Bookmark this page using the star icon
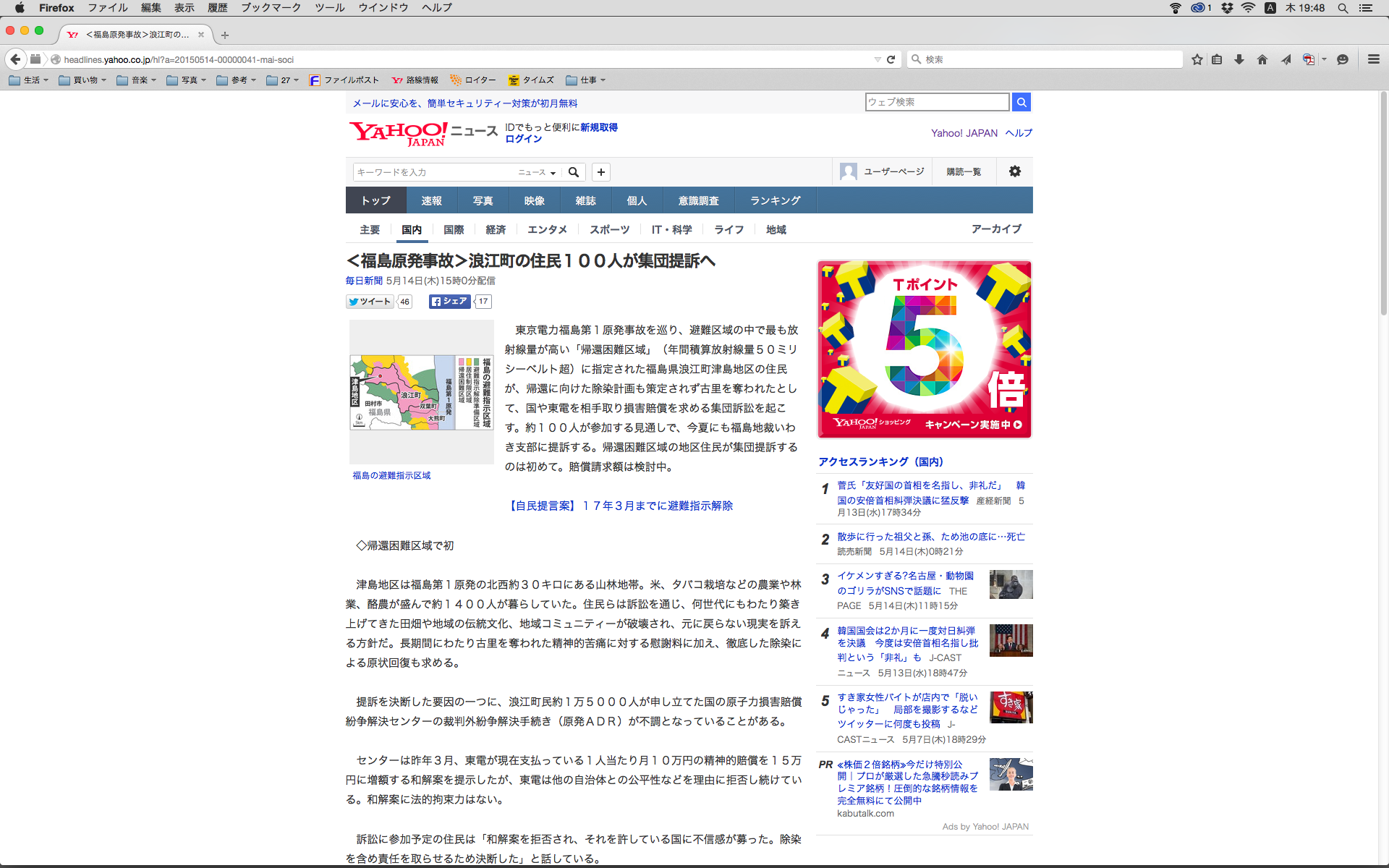Screen dimensions: 1389x868 pos(1197,59)
